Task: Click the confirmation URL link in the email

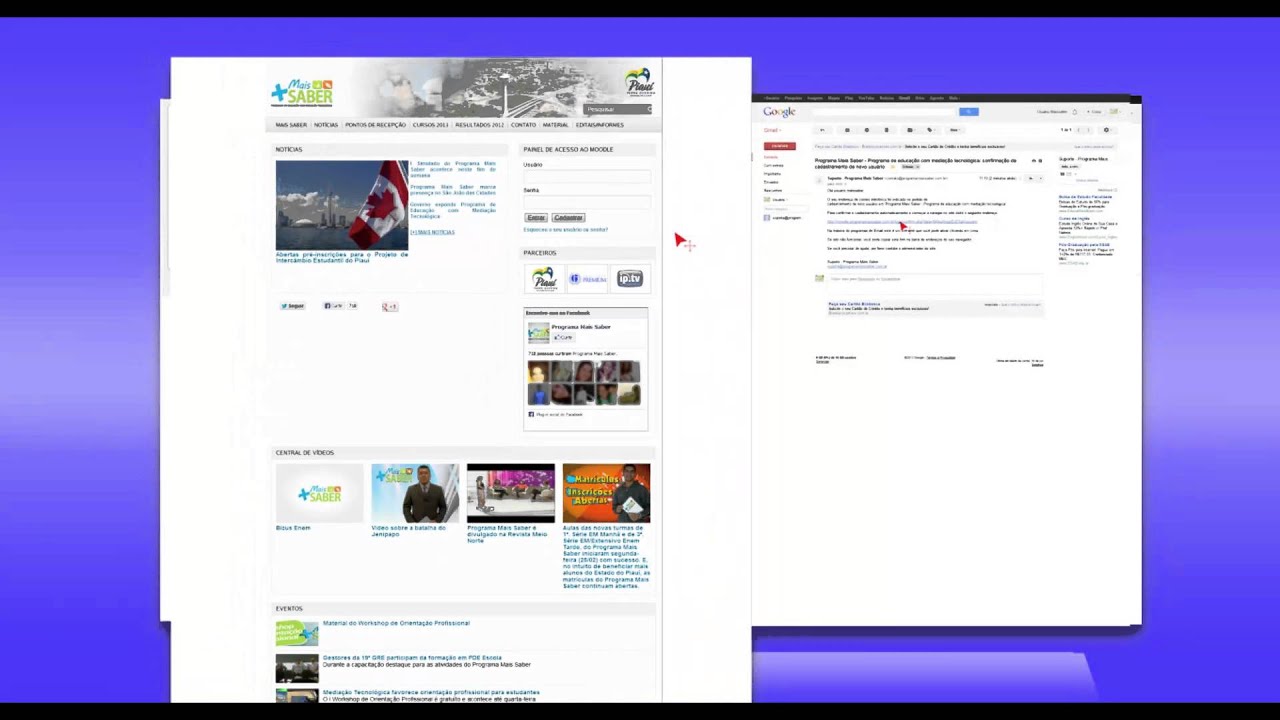Action: 902,222
